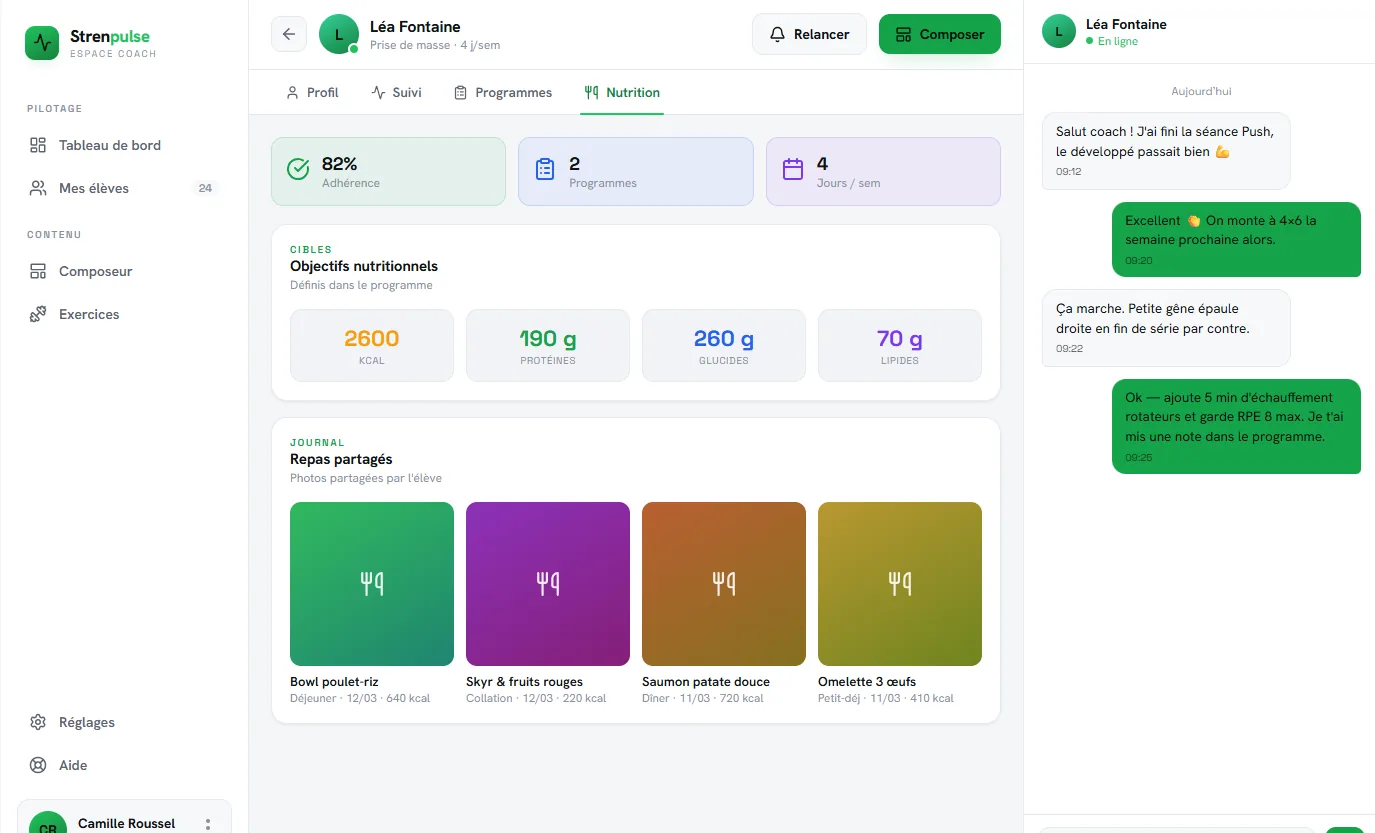
Task: Open the Mes élèves section
Action: coord(124,188)
